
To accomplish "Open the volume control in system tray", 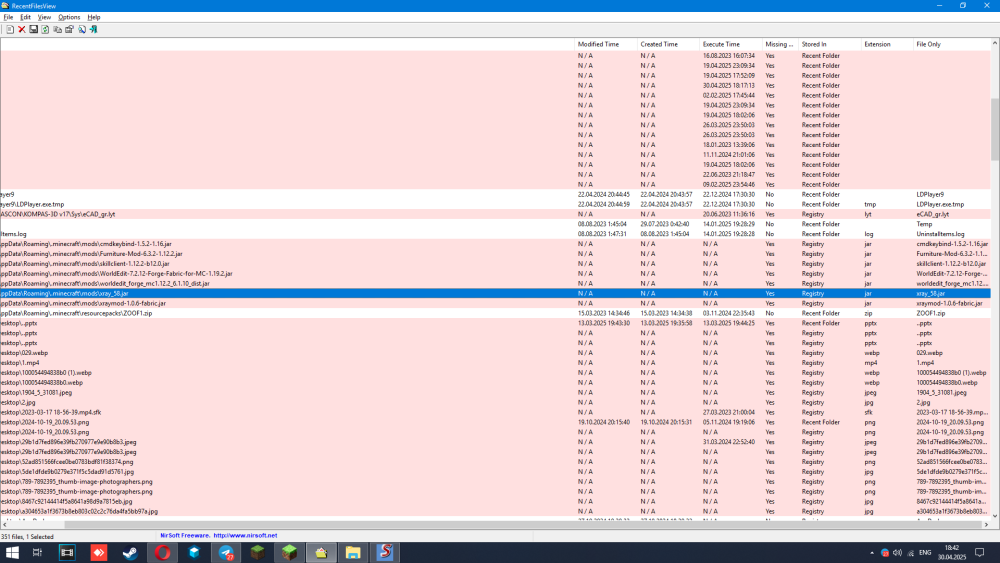I will (897, 553).
